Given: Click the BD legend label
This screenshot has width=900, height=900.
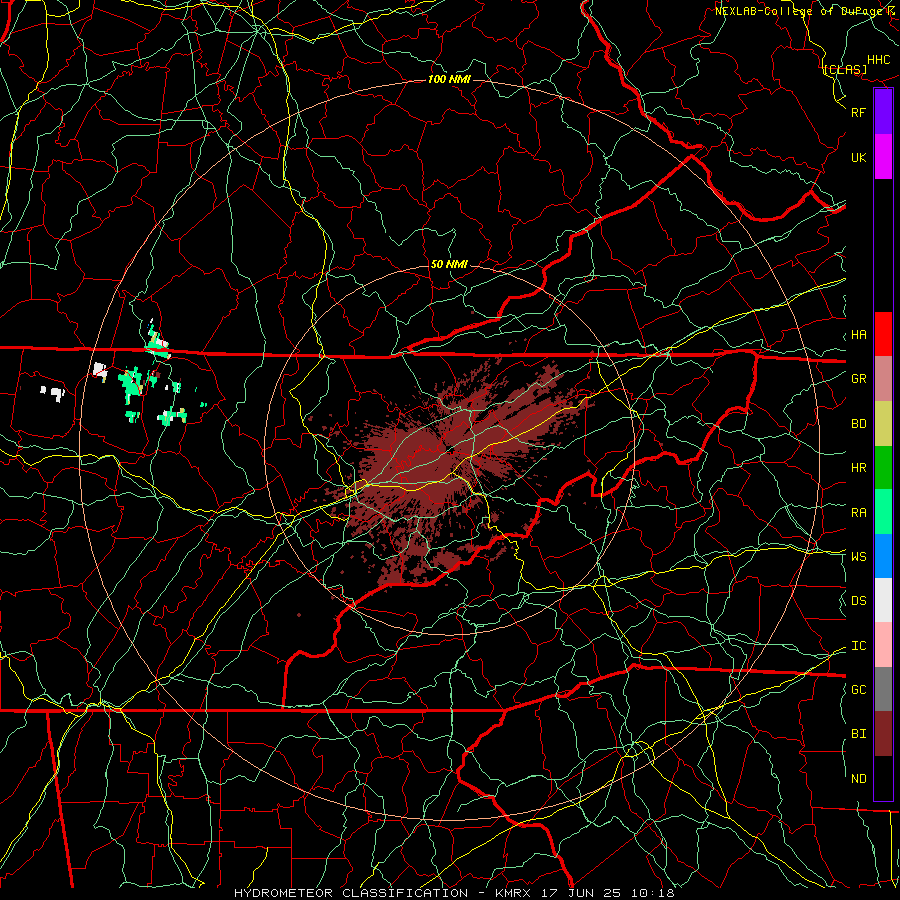Looking at the screenshot, I should pos(858,424).
